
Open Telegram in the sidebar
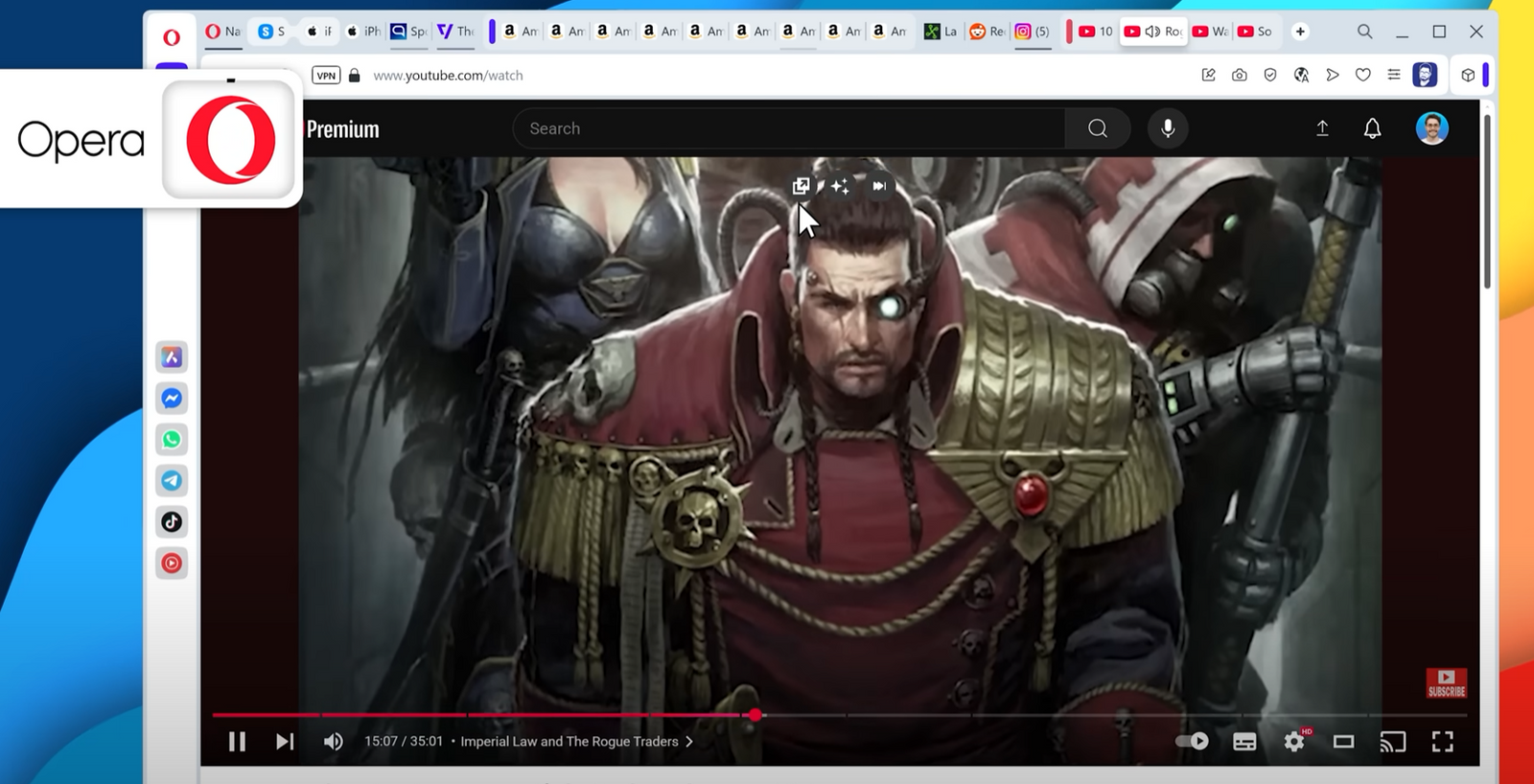172,481
